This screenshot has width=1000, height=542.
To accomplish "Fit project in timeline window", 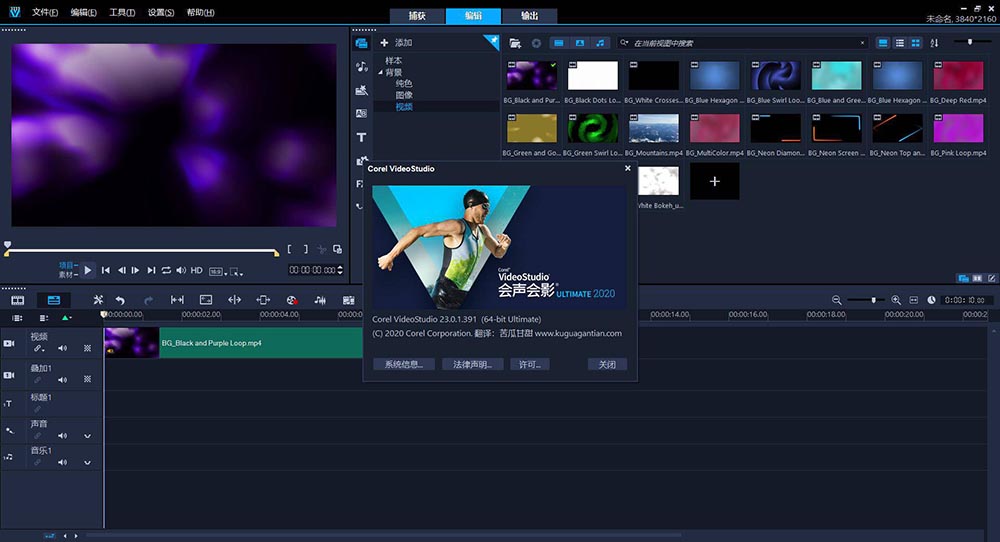I will click(x=913, y=300).
